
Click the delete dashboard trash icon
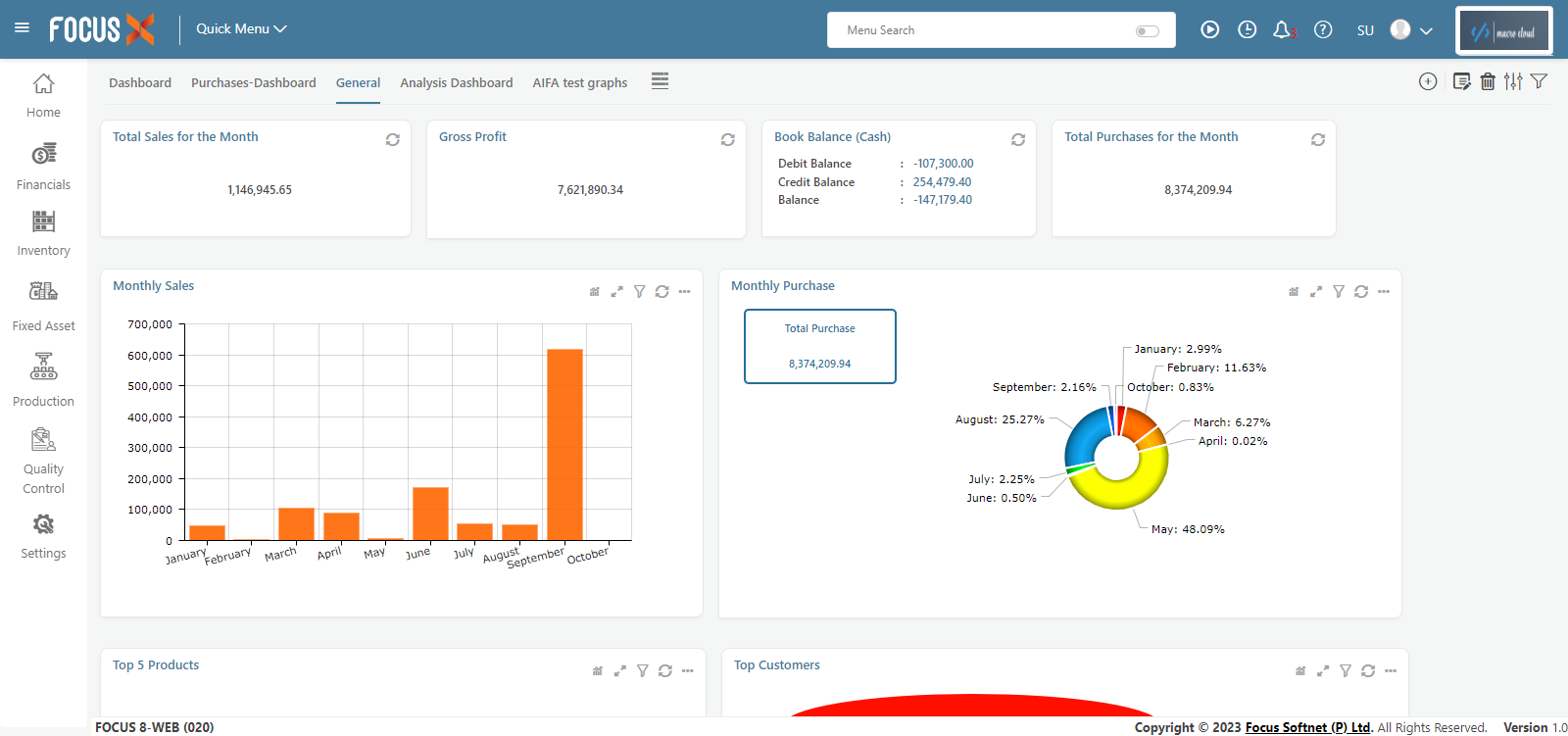tap(1488, 81)
